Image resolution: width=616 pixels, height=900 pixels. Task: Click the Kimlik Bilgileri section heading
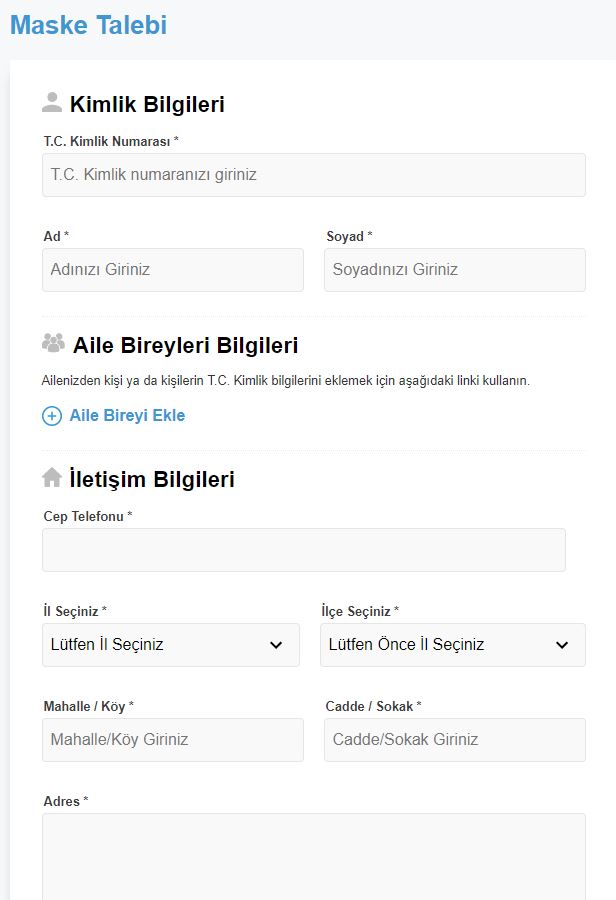[147, 104]
